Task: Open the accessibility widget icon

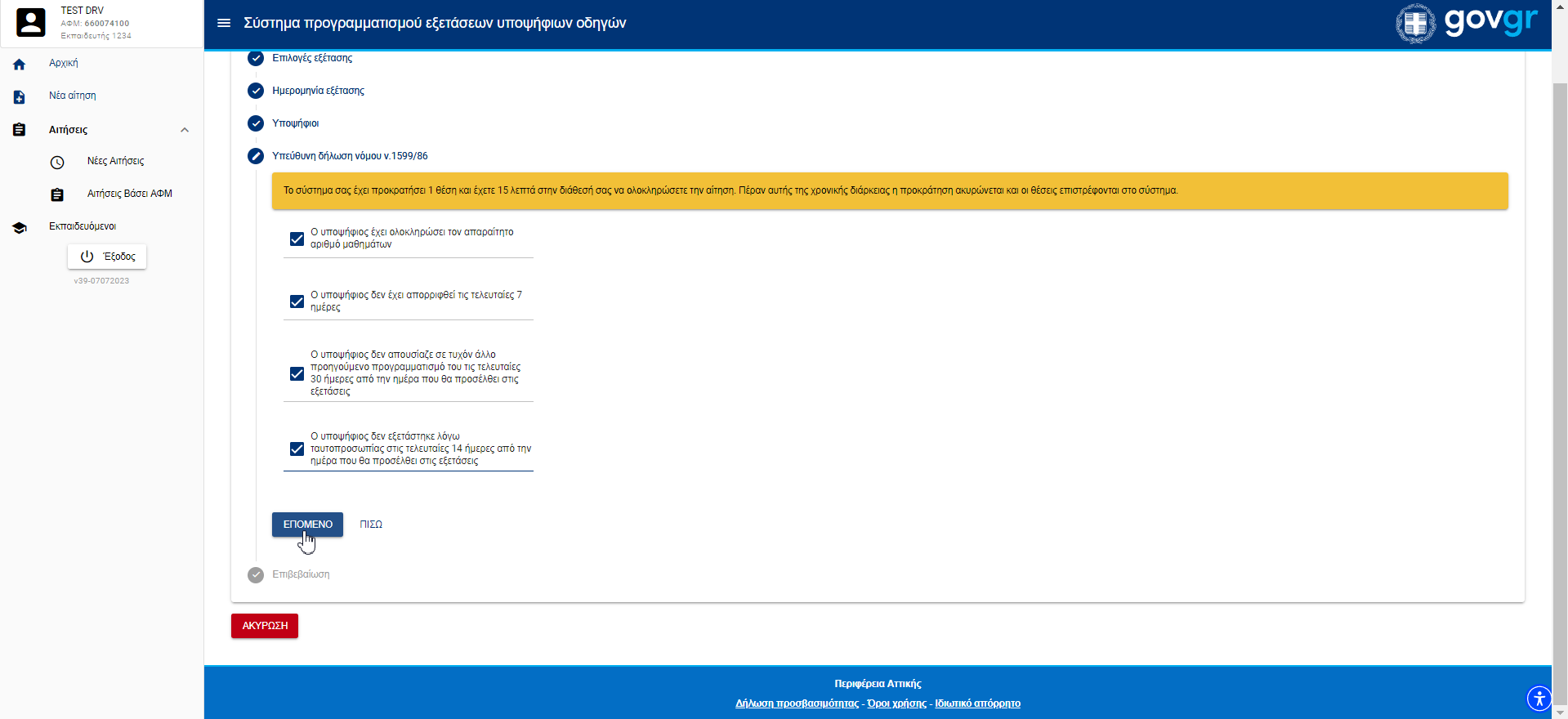Action: pyautogui.click(x=1539, y=699)
